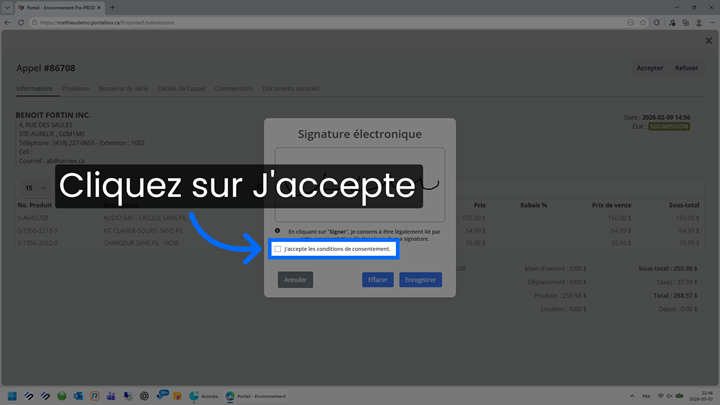Open Outlook from the taskbar
This screenshot has width=720, height=405.
click(78, 396)
